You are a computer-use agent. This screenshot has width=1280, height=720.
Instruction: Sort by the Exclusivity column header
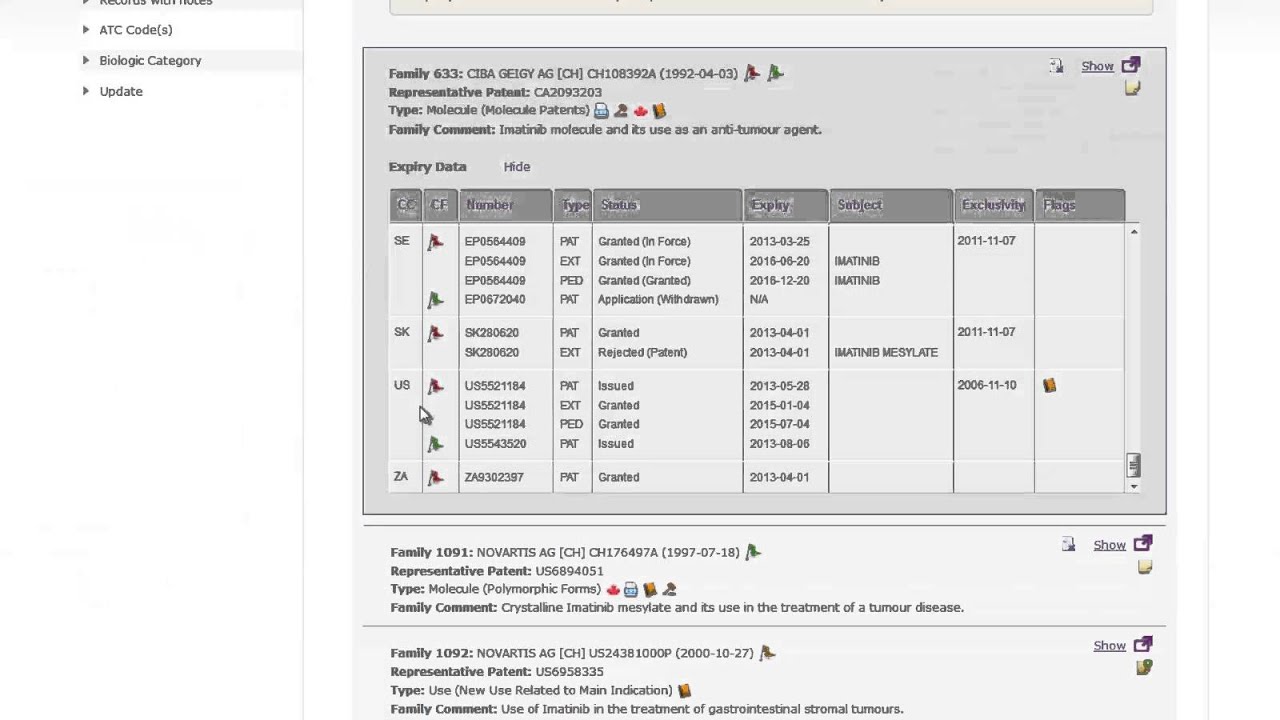994,205
